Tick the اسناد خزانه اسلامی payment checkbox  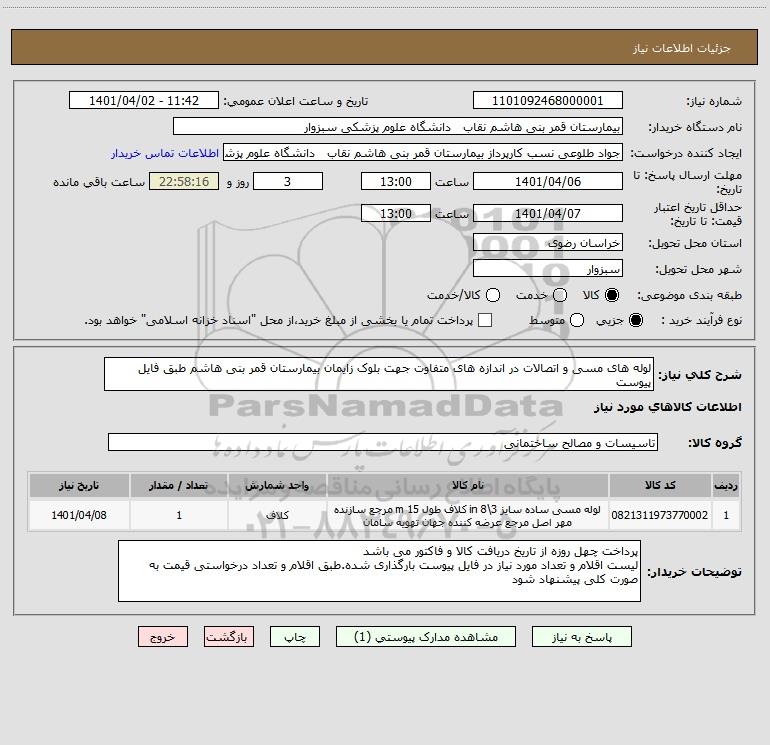click(x=485, y=320)
